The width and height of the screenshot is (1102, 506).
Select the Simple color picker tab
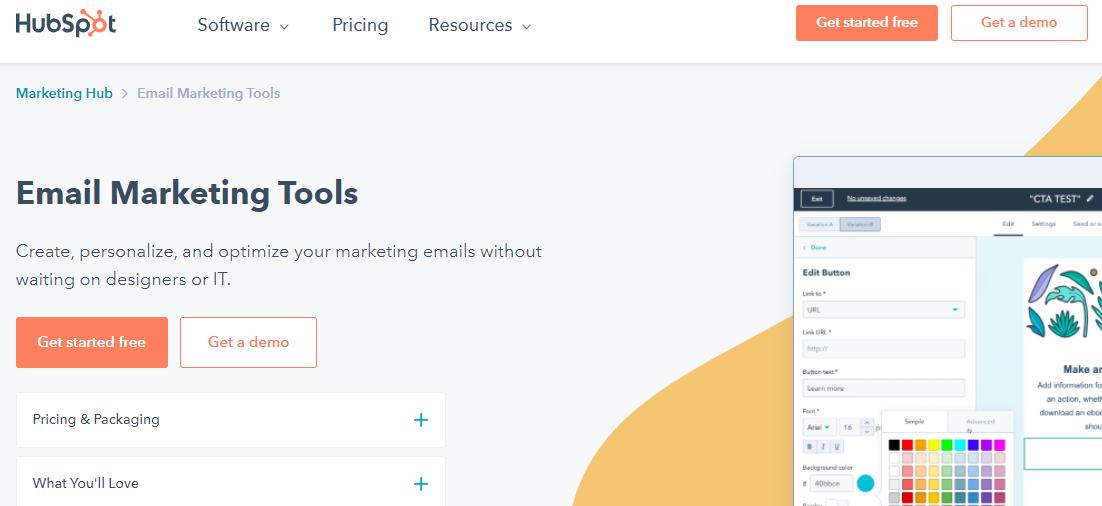click(914, 422)
